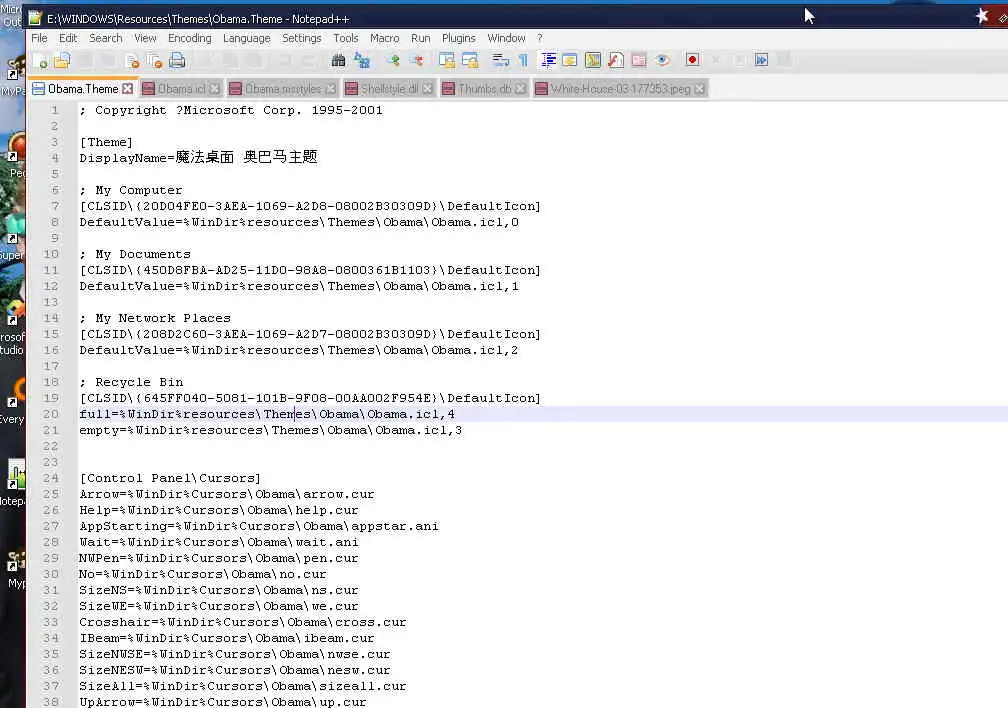Click the 'Arrow=' cursor line
Viewport: 1008px width, 708px height.
227,495
